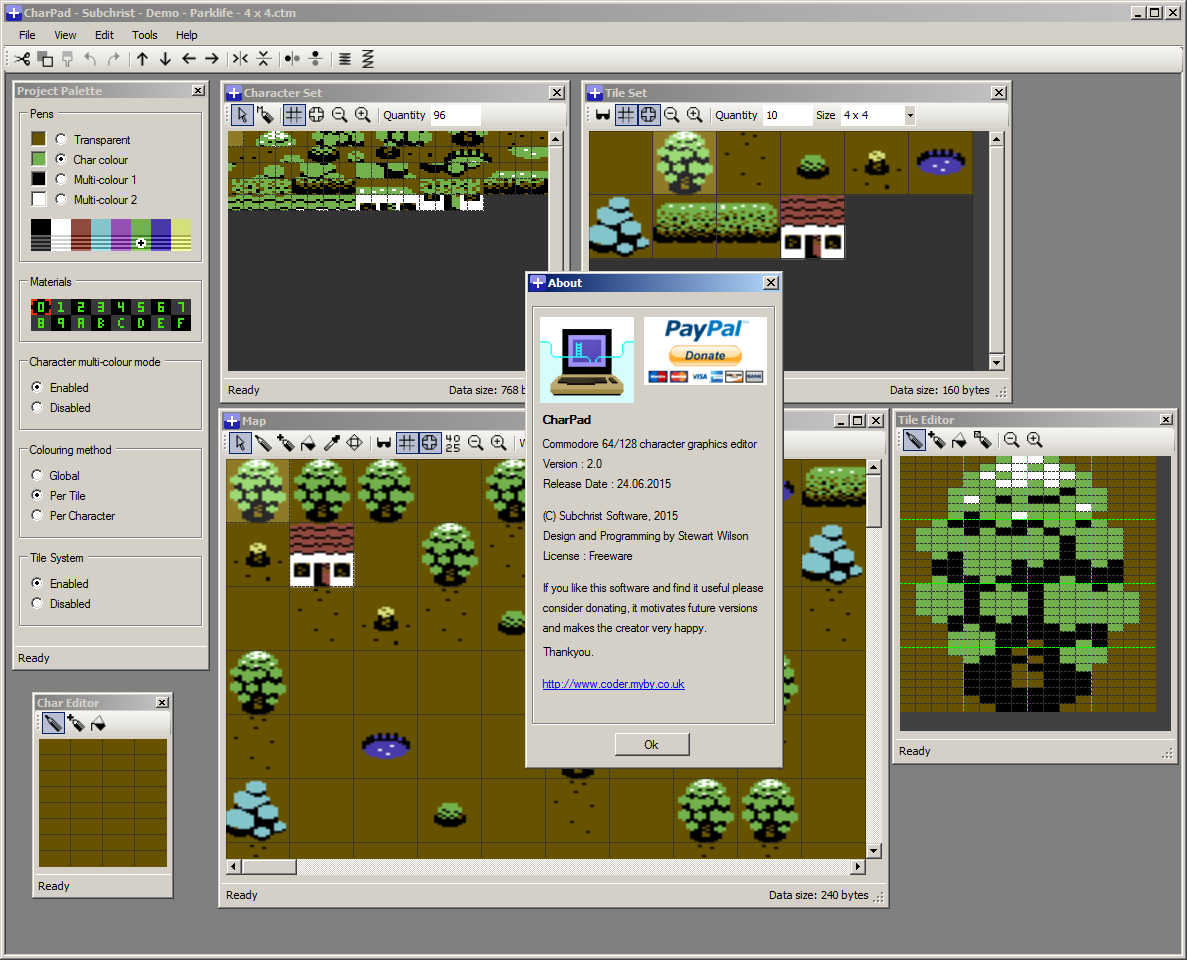This screenshot has height=960, width=1187.
Task: Select the Transparent pen radio button
Action: [x=61, y=139]
